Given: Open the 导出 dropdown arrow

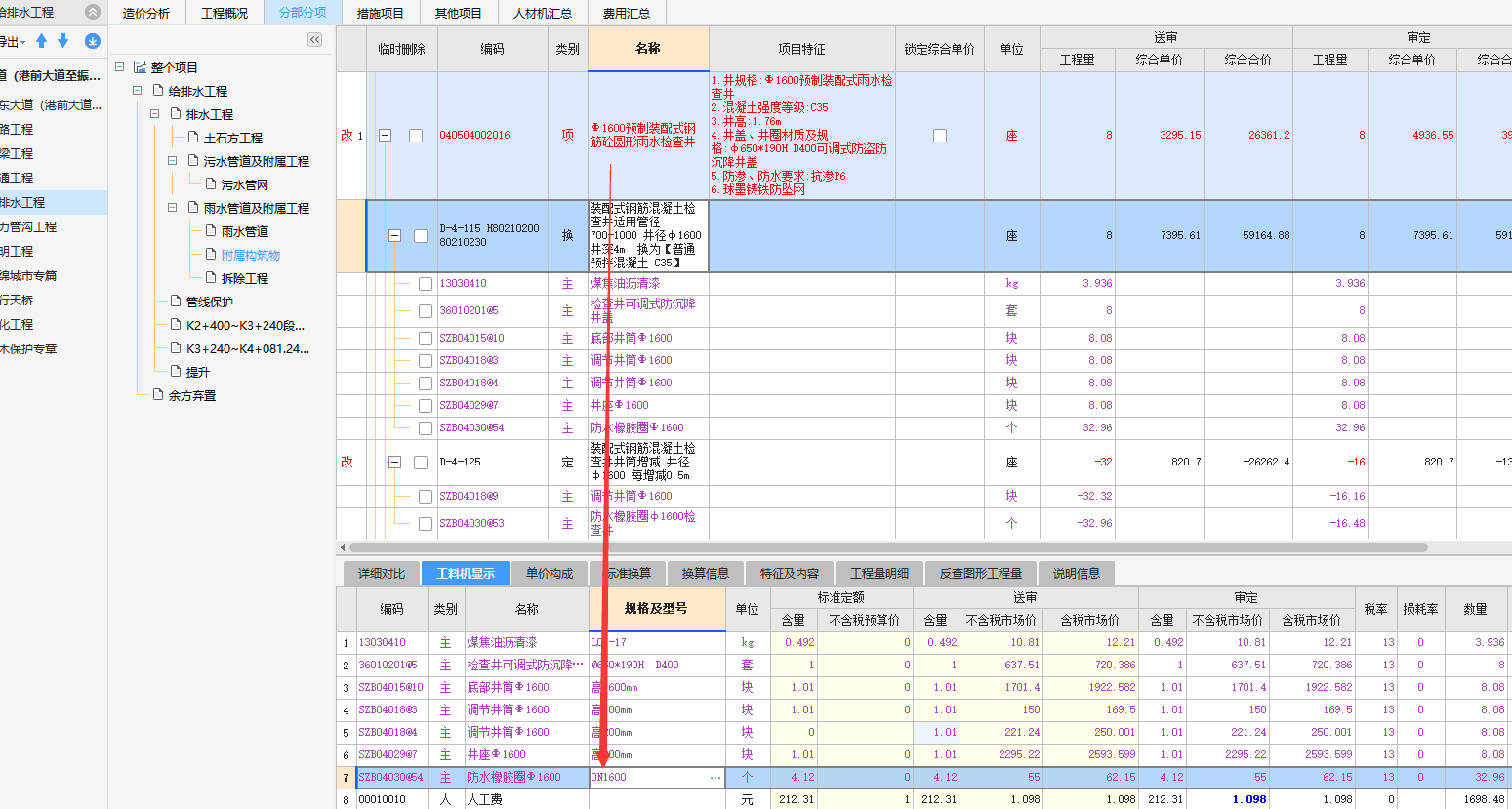Looking at the screenshot, I should click(x=23, y=42).
